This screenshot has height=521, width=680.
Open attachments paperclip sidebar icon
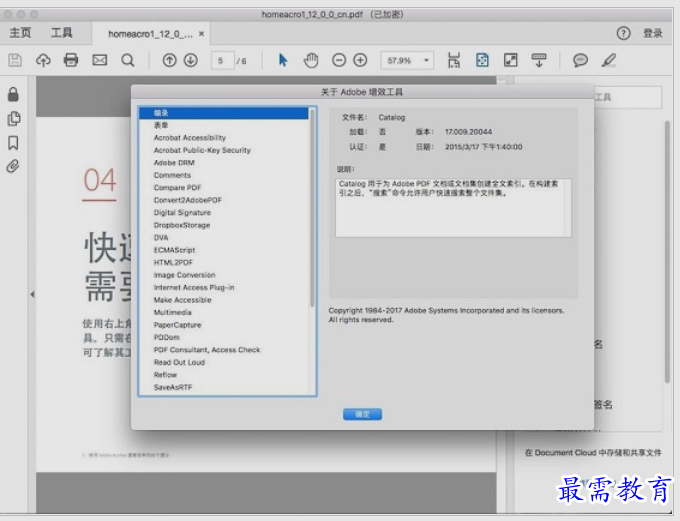click(x=13, y=166)
